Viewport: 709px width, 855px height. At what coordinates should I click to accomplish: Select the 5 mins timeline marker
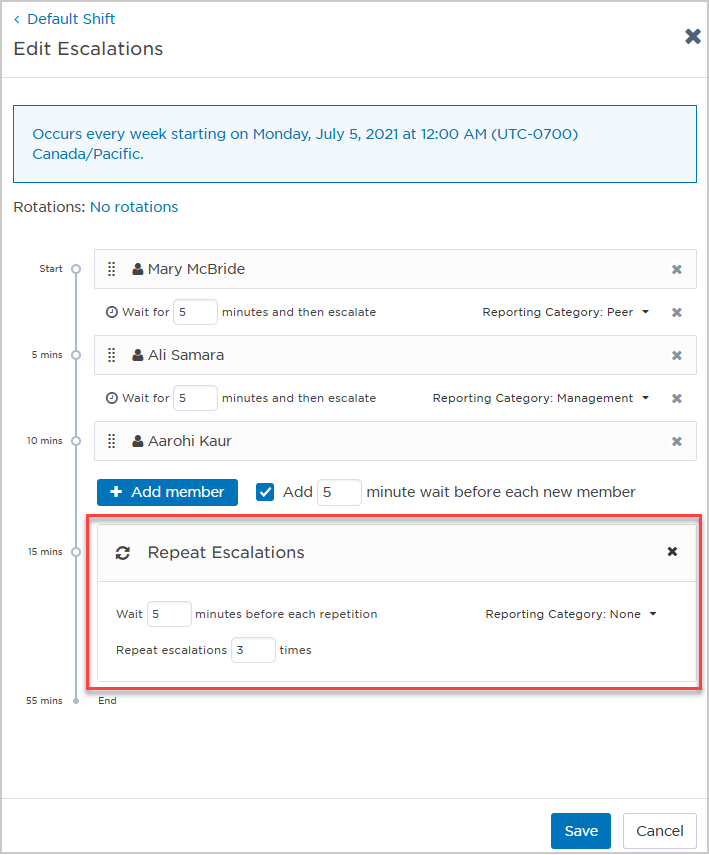[76, 355]
